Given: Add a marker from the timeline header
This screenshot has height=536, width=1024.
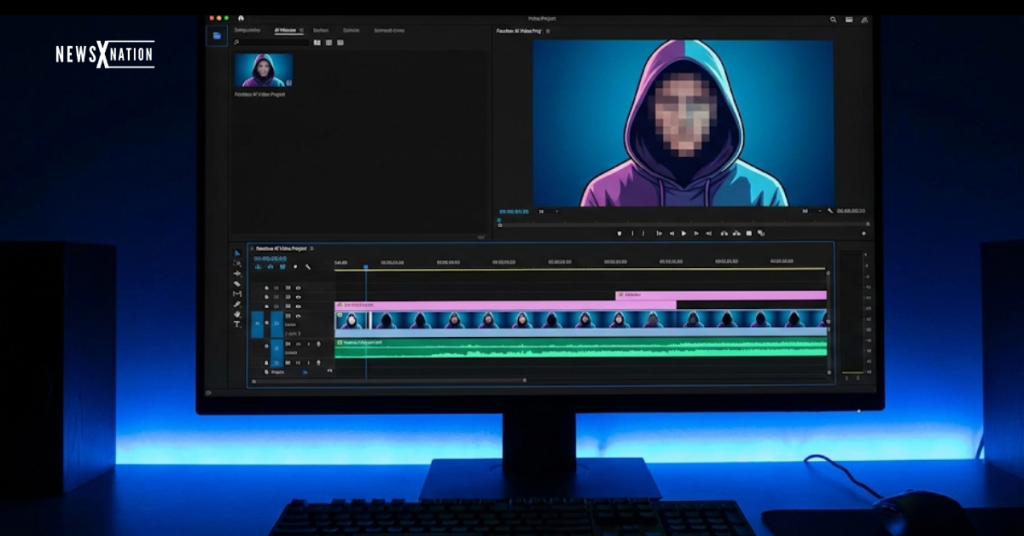Looking at the screenshot, I should [295, 267].
